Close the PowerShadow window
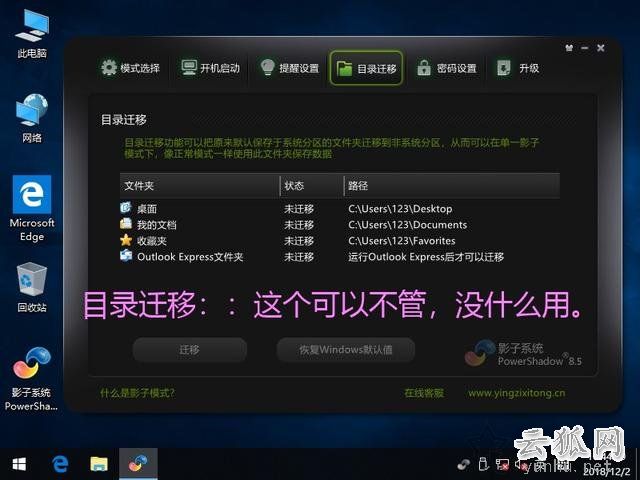Screen dimensions: 640x480 click(600, 48)
